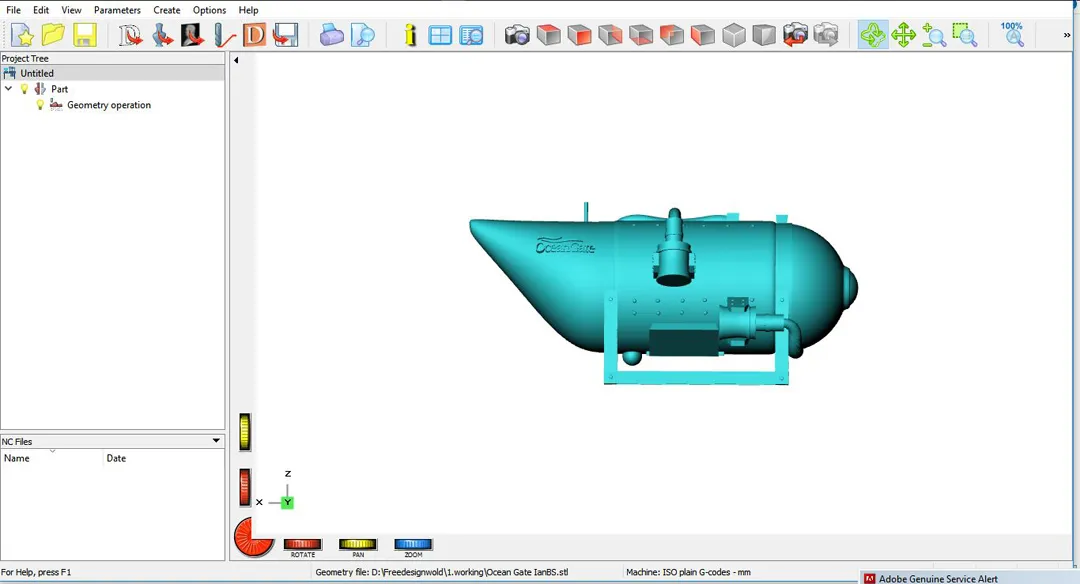This screenshot has width=1080, height=584.
Task: Calculate toolpaths with the cutter and red line icon
Action: coord(224,34)
